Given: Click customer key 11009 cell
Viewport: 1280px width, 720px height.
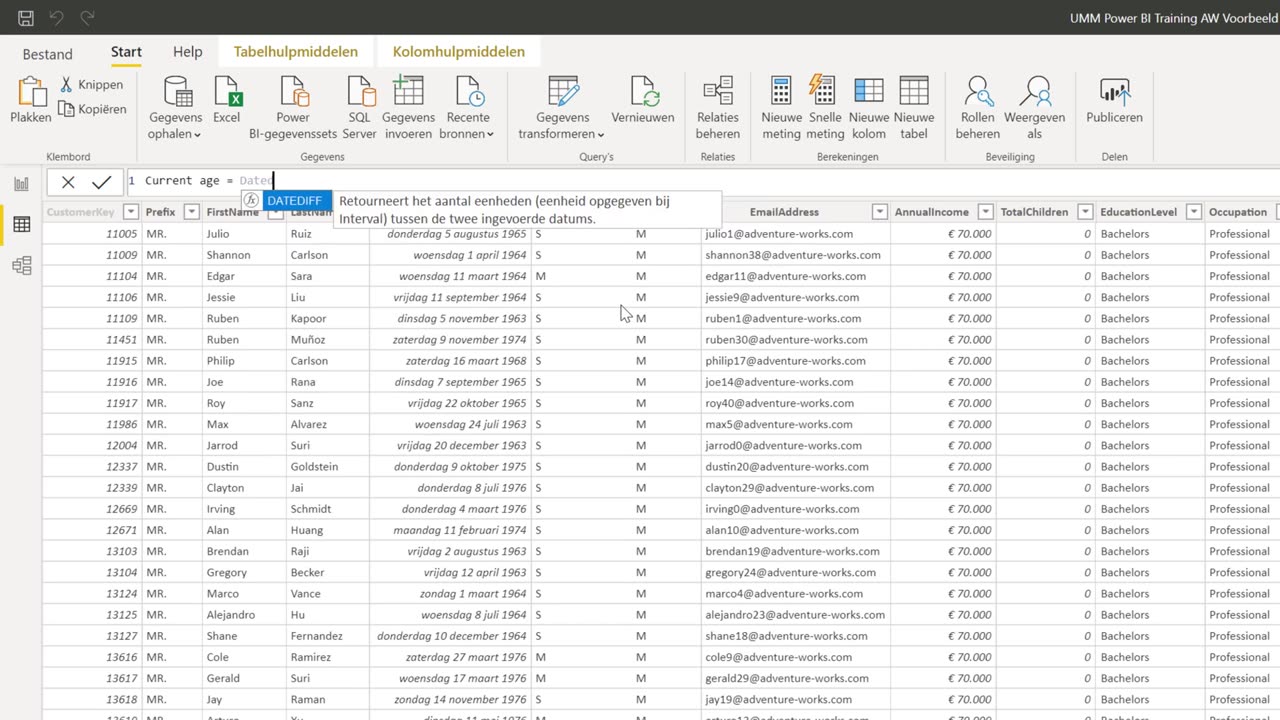Looking at the screenshot, I should click(121, 255).
